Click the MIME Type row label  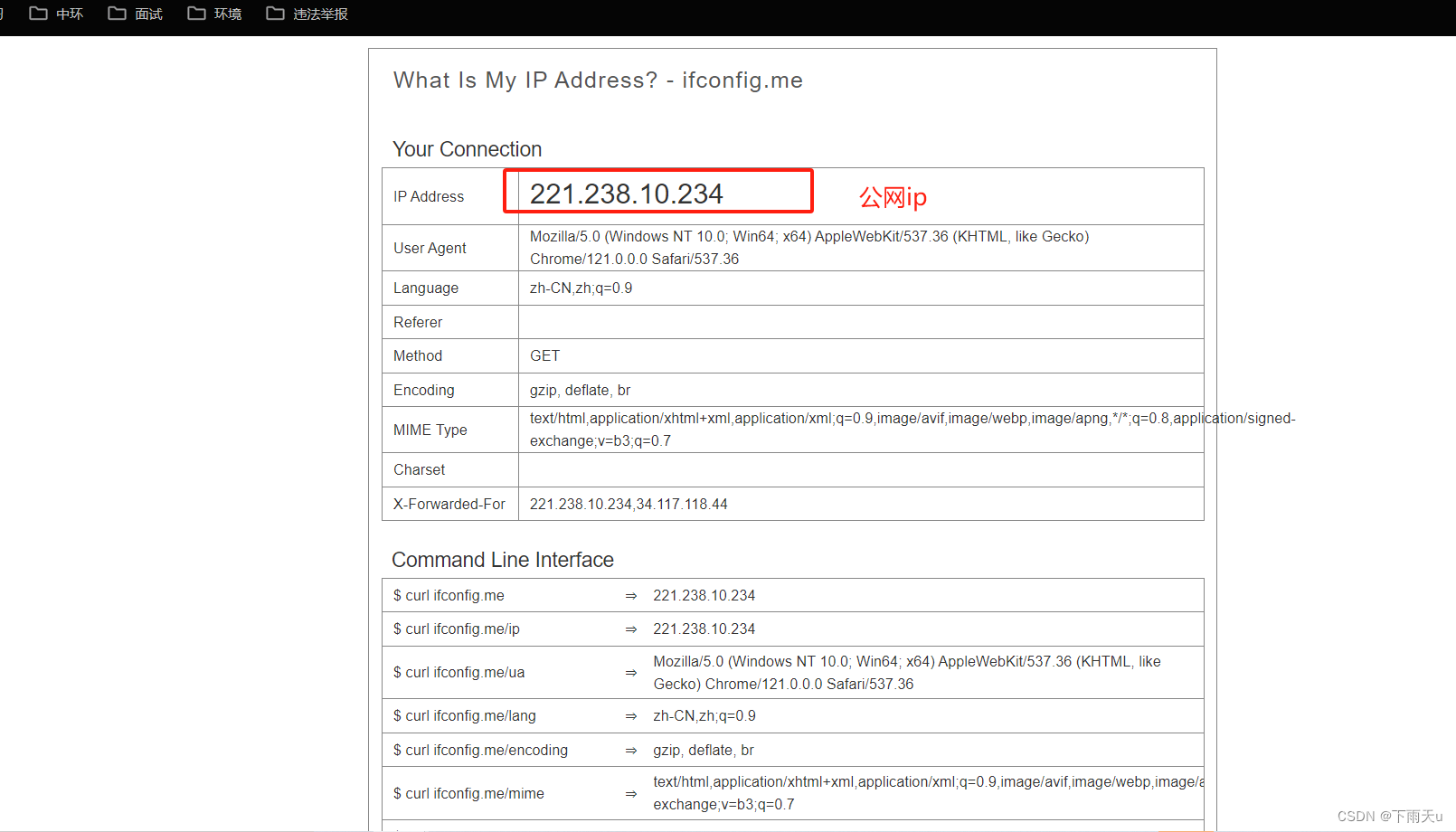pos(430,430)
